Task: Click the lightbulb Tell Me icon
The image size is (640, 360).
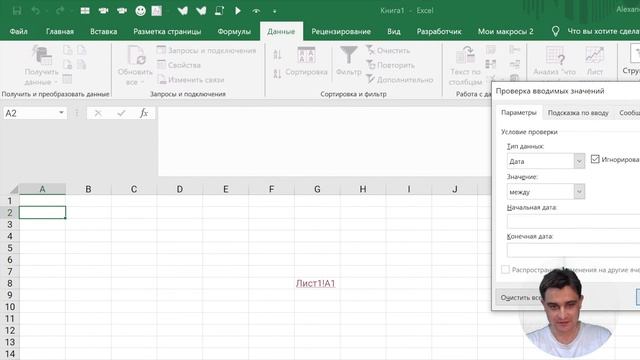Action: 555,31
